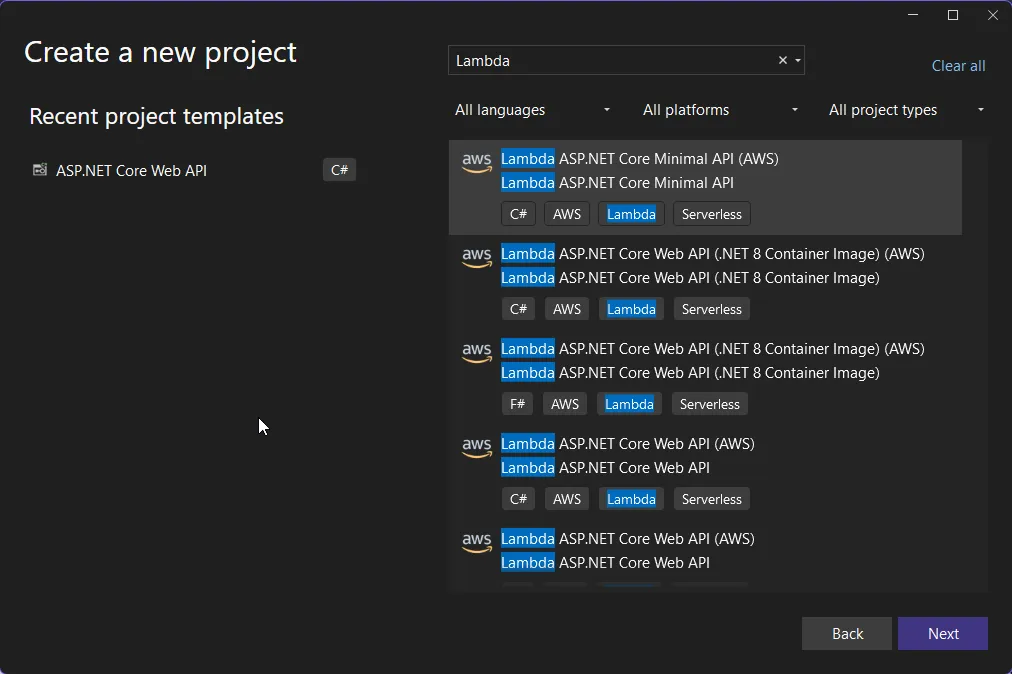Select the Lambda tag on the first template

pos(630,213)
